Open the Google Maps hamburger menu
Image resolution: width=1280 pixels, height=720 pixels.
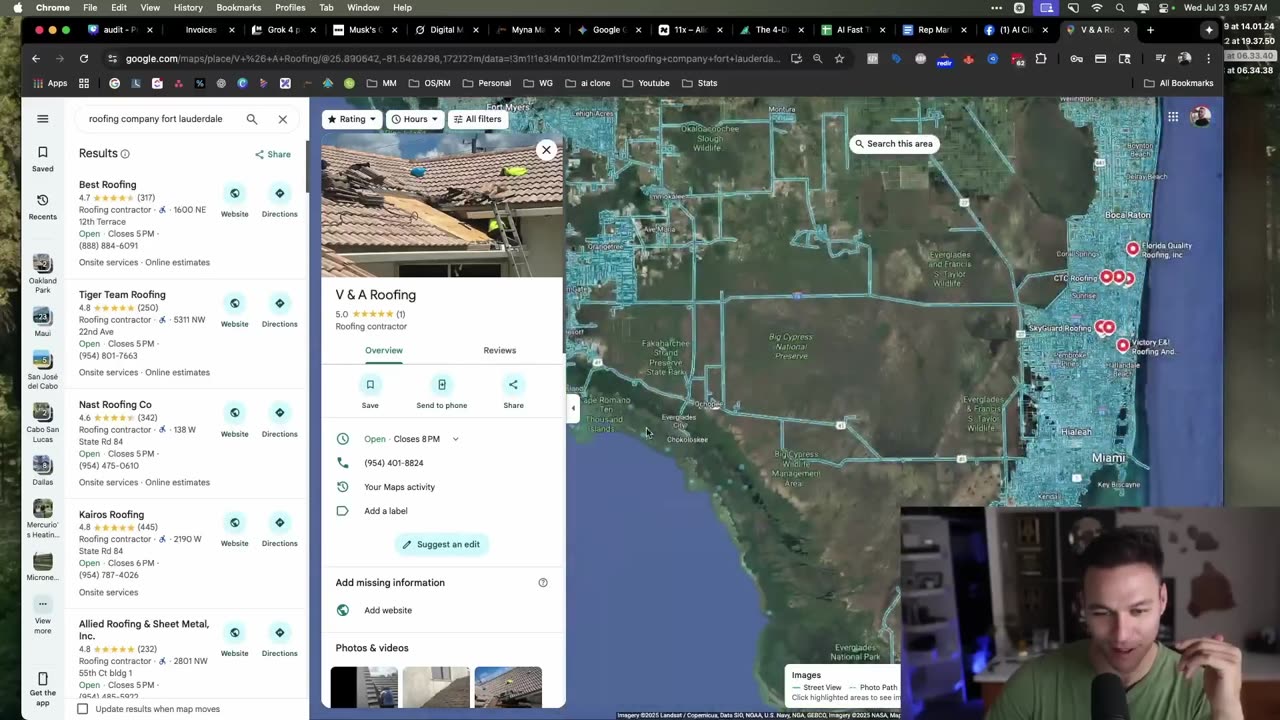(x=42, y=119)
